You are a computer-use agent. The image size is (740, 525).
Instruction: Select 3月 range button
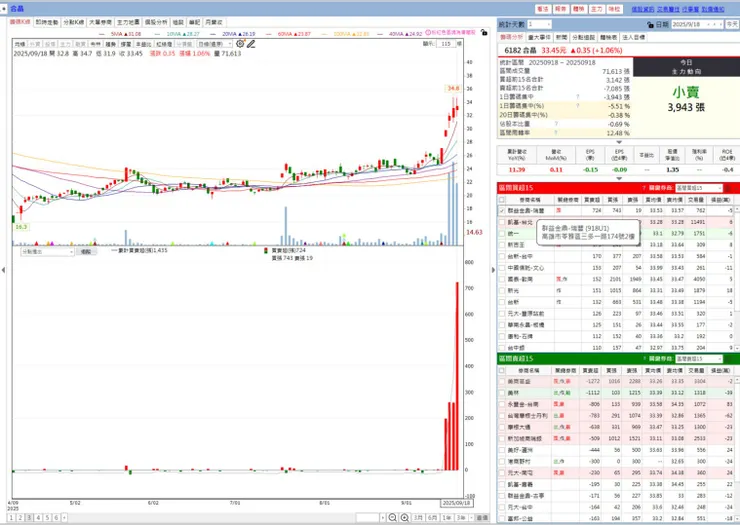coord(418,518)
